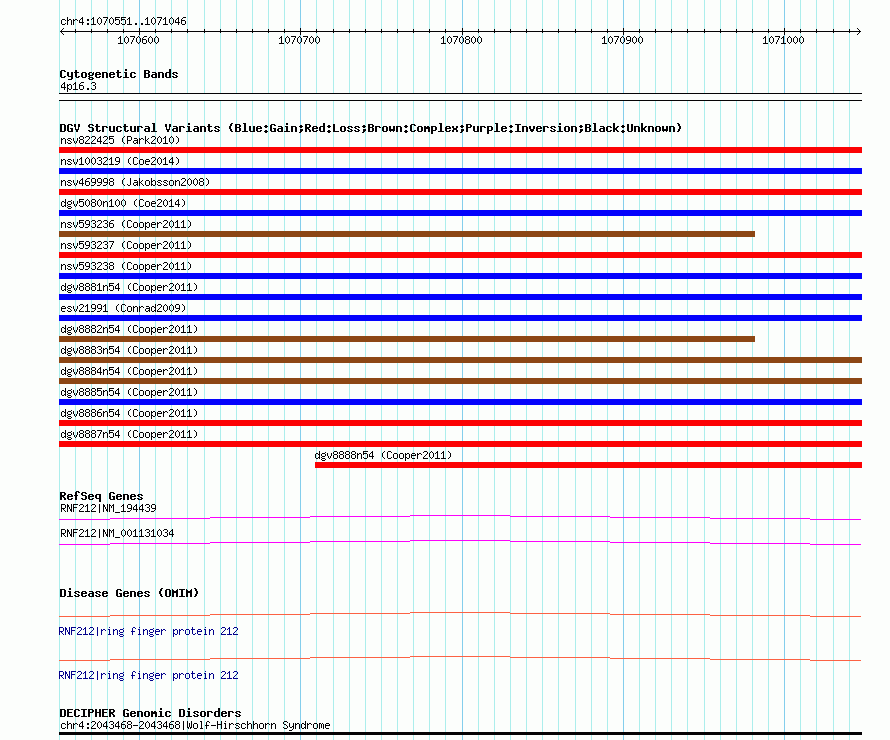Screen dimensions: 890x740
Task: Click the dgv8887n54 (Cooper2011) label
Action: [129, 434]
